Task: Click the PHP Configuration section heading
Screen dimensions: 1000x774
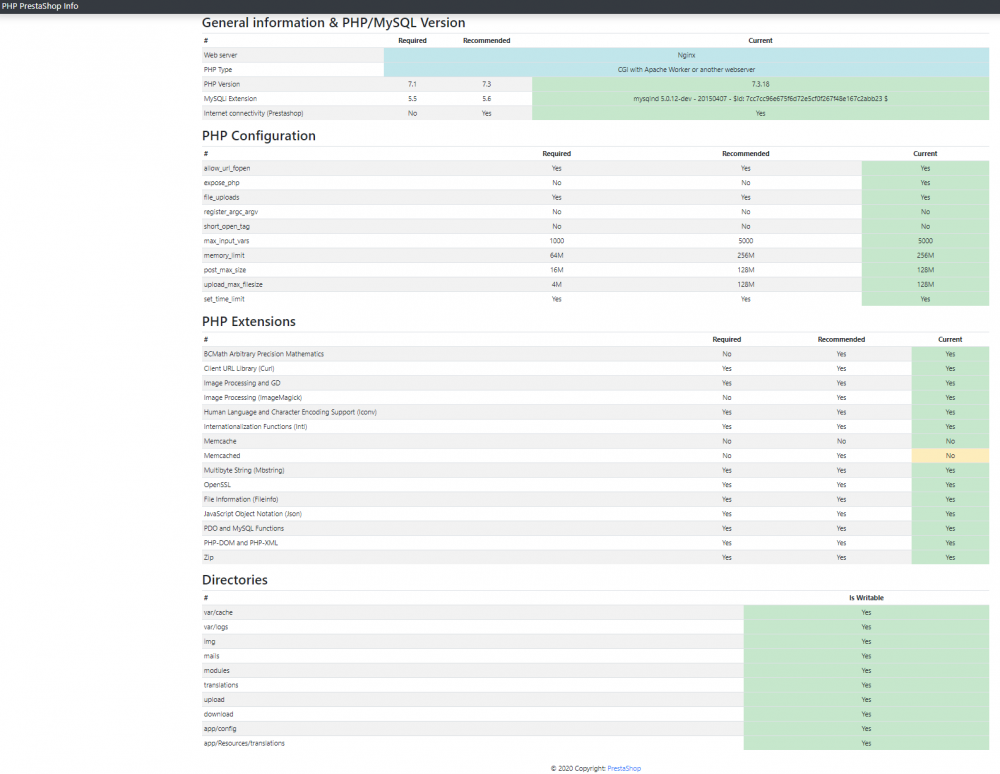Action: 258,136
